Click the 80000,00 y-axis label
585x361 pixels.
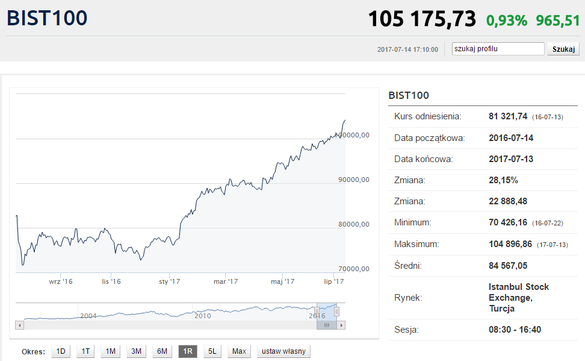click(x=354, y=225)
